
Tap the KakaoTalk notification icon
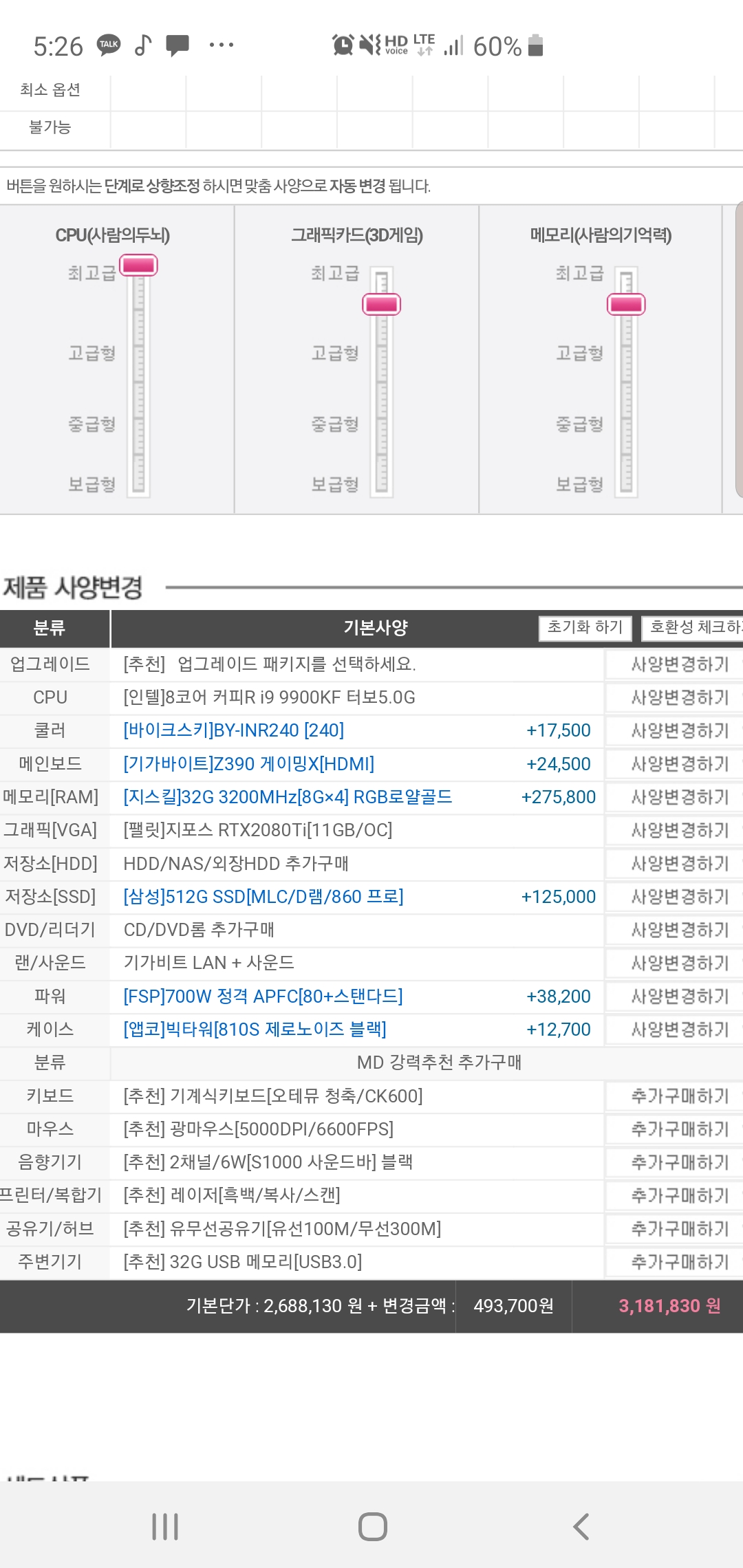tap(108, 45)
